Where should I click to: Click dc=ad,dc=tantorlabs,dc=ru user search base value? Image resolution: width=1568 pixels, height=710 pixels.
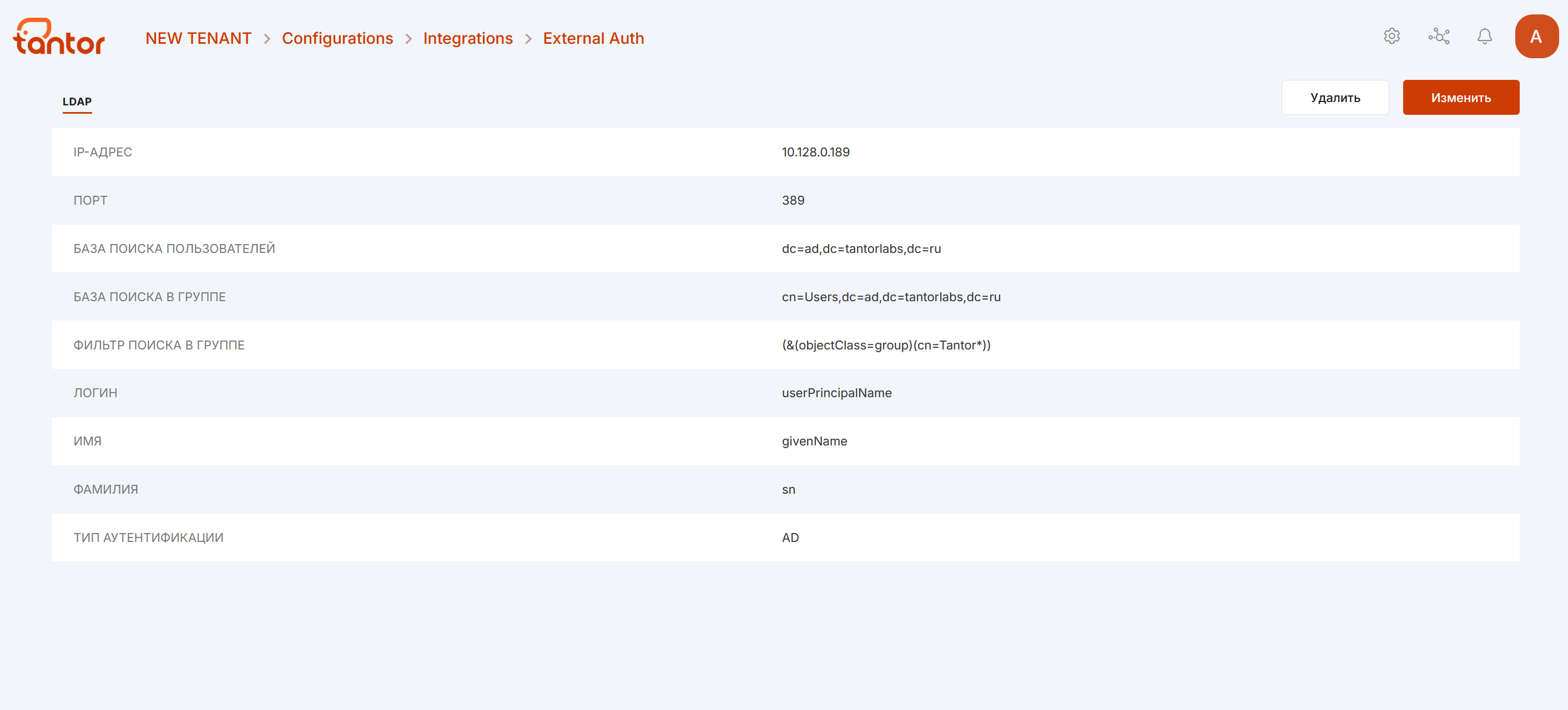tap(861, 248)
